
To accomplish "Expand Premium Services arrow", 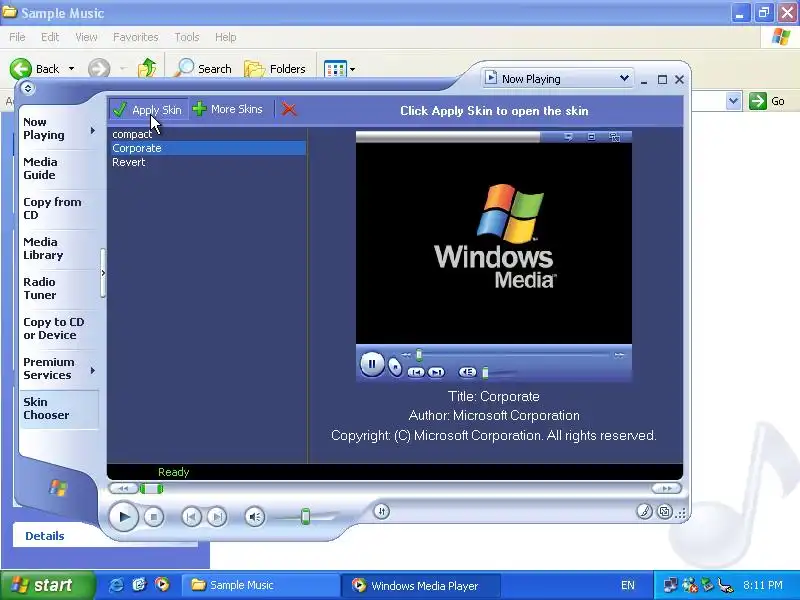I will [x=93, y=370].
